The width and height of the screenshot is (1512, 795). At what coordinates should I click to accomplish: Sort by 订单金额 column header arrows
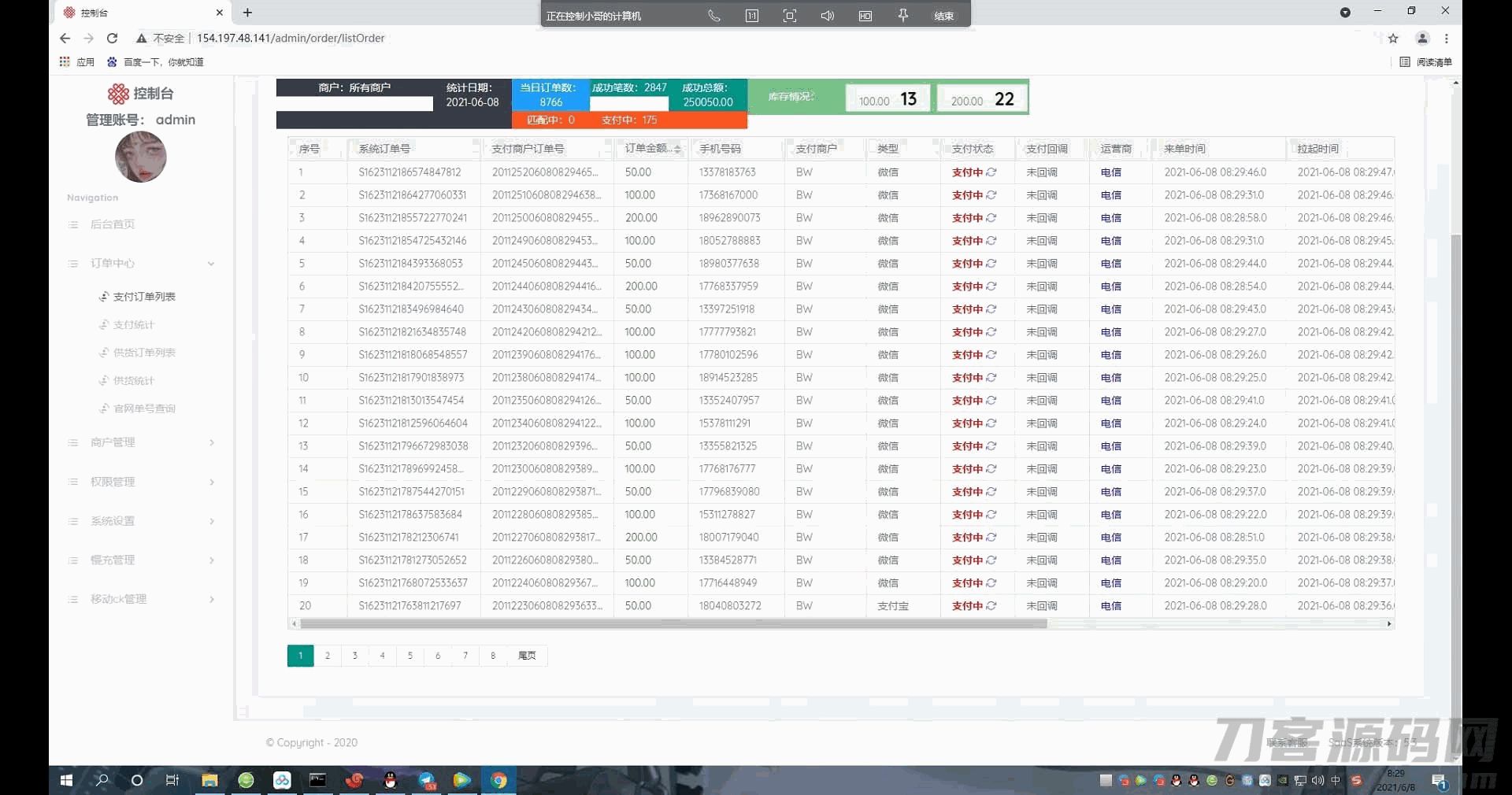[677, 149]
